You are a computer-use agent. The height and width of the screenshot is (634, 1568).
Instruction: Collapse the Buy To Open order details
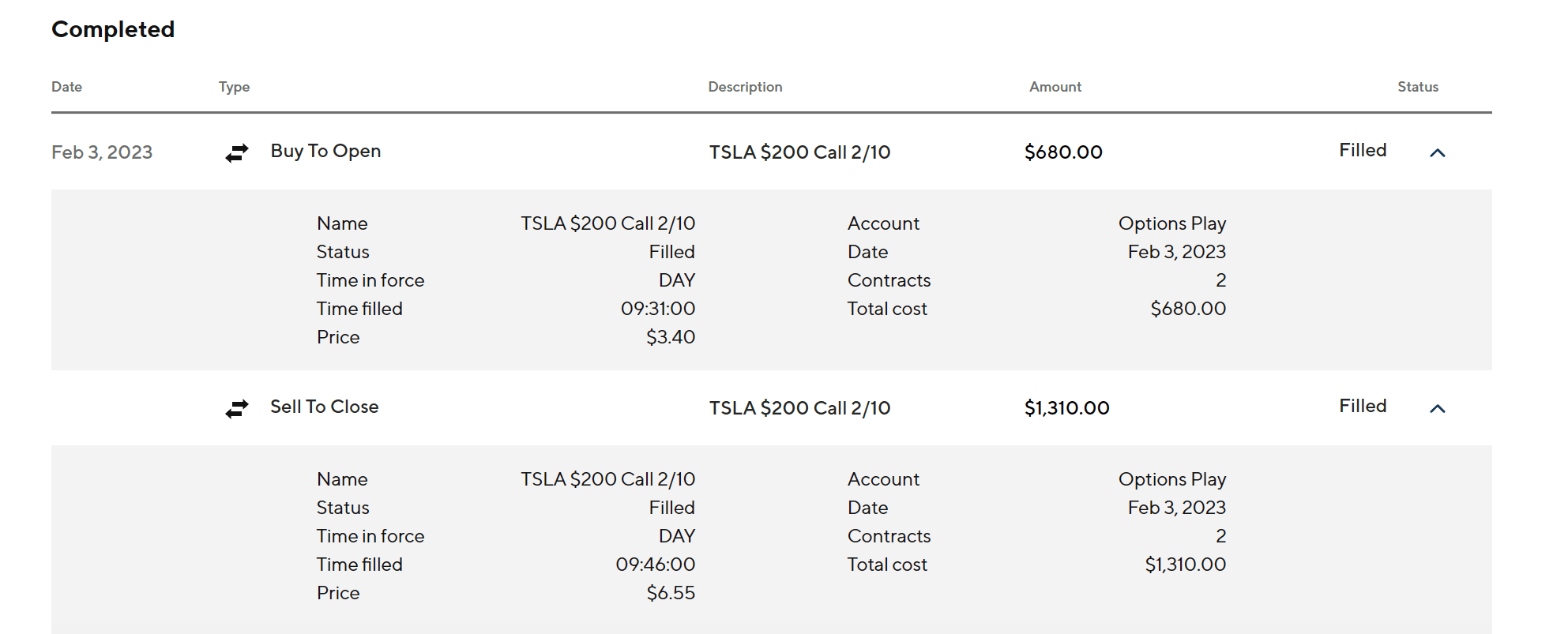pyautogui.click(x=1437, y=153)
